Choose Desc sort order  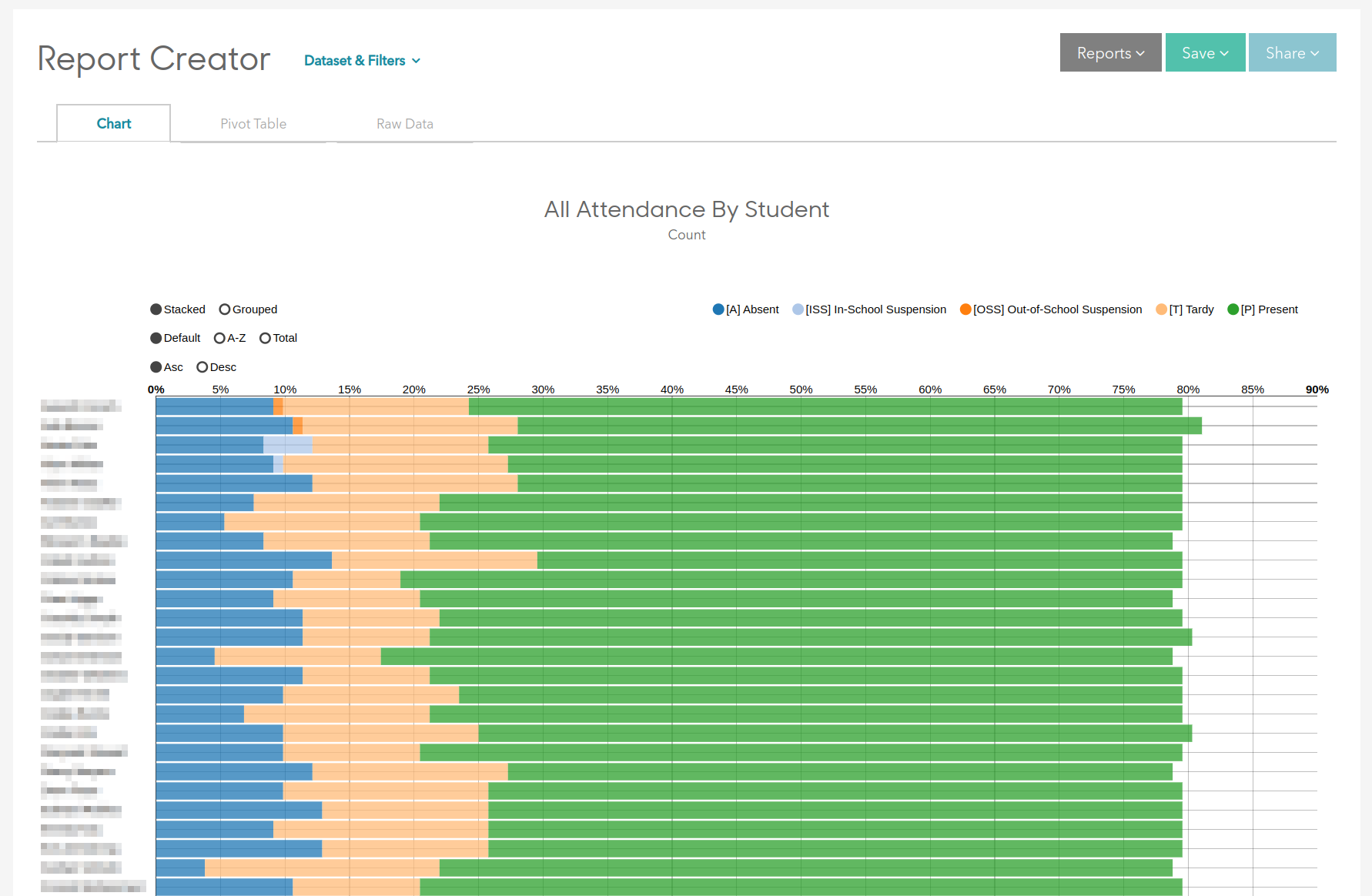pos(202,367)
